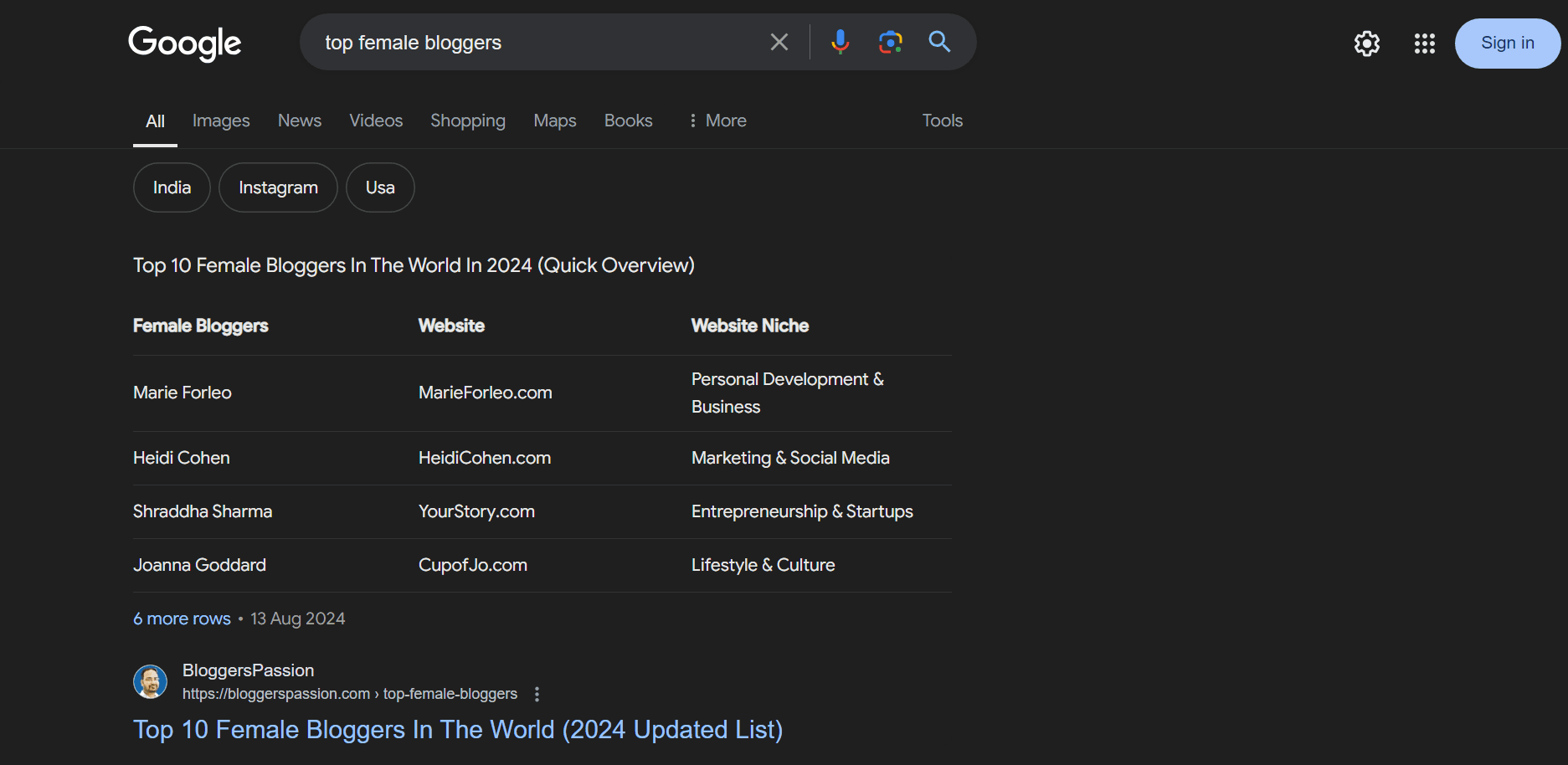1568x765 pixels.
Task: Switch to the Images tab
Action: [220, 121]
